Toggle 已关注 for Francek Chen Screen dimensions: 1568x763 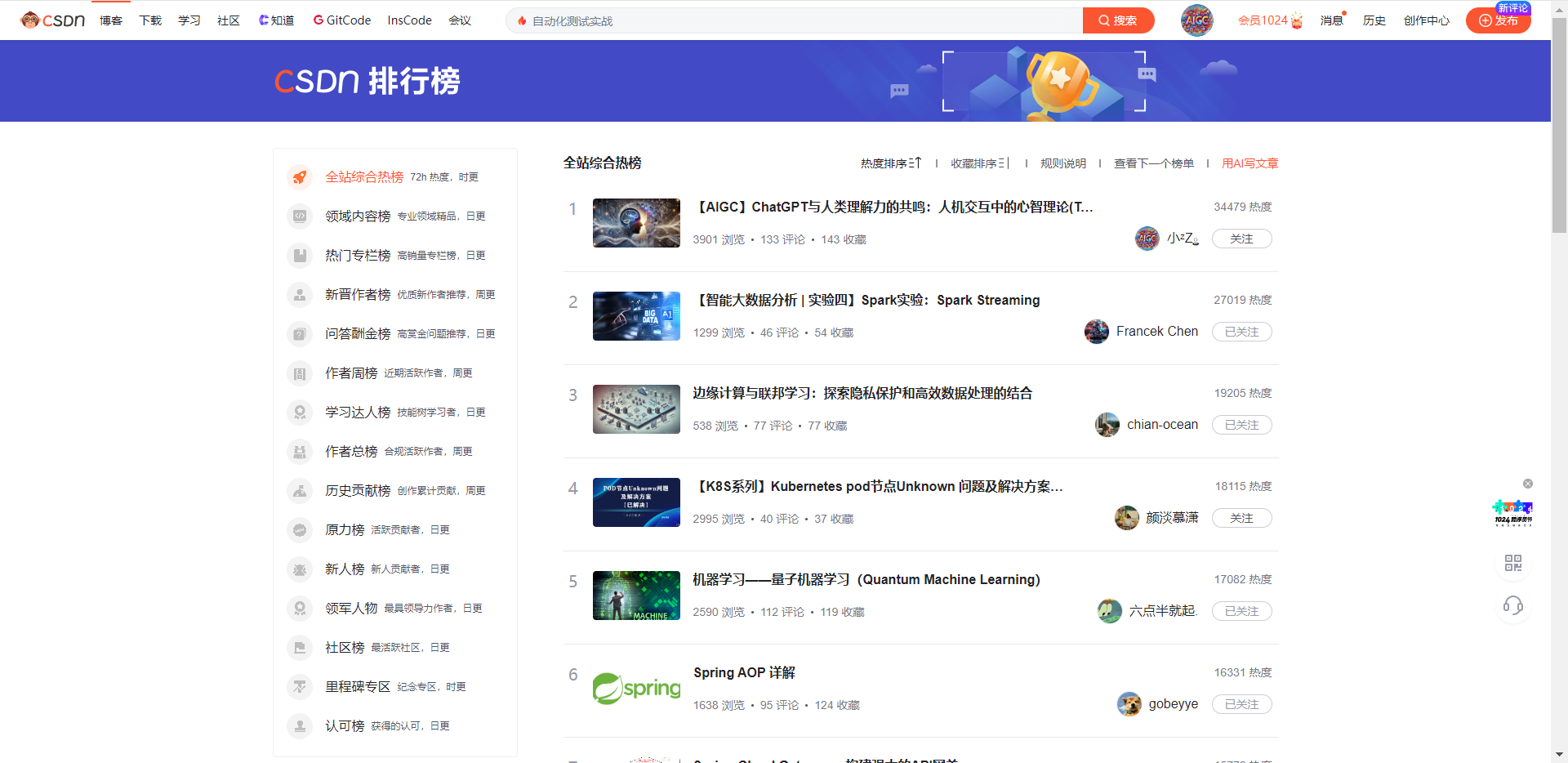[1241, 332]
